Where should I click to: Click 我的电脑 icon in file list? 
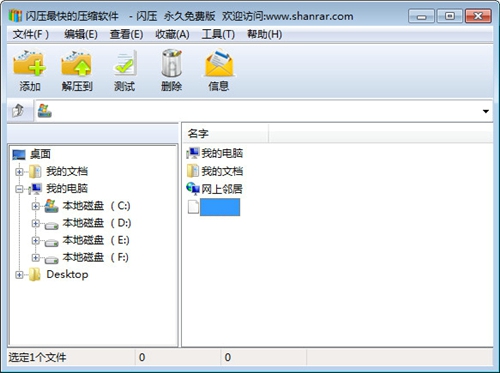[x=193, y=153]
